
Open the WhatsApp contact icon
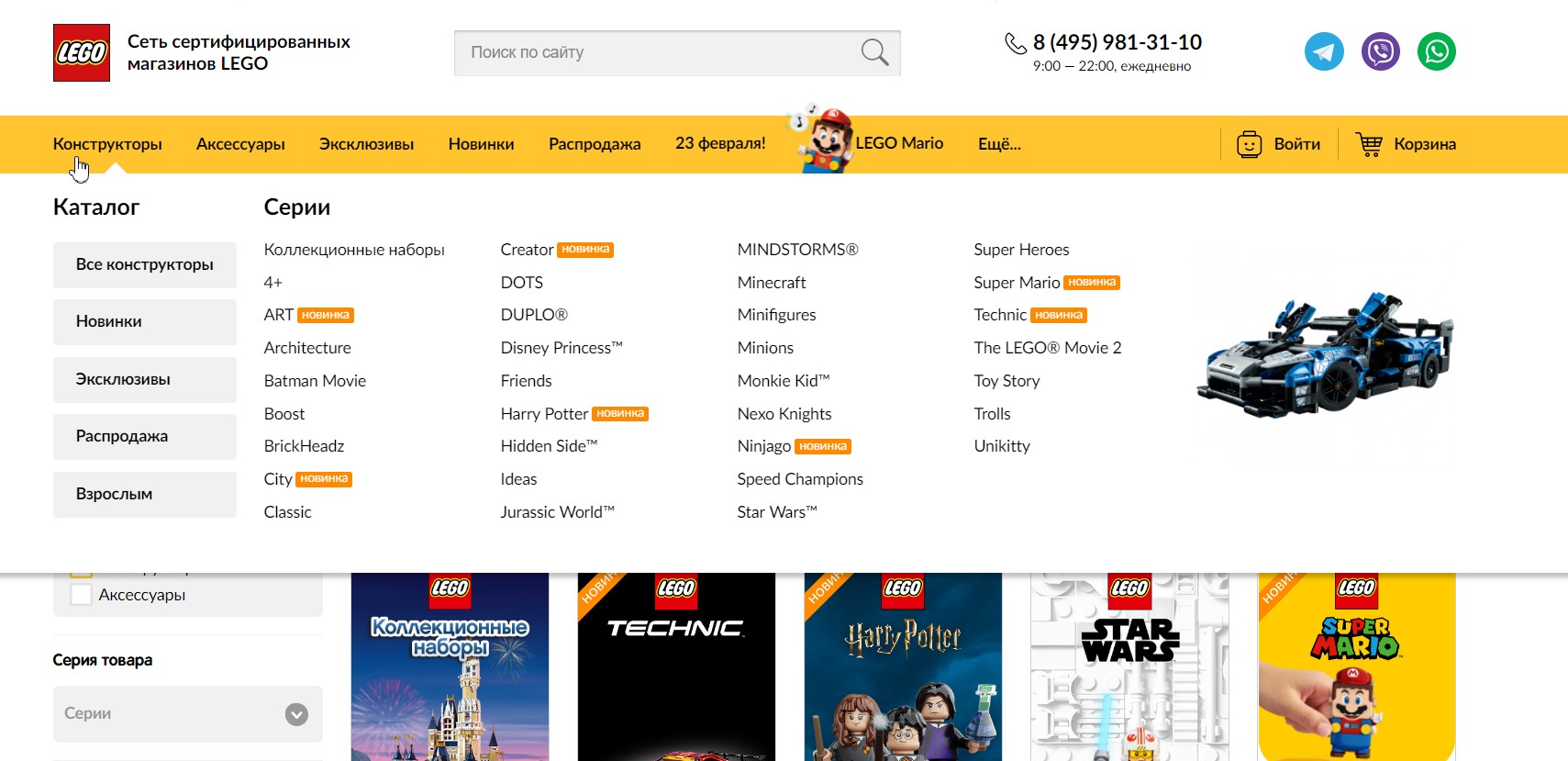click(x=1436, y=51)
